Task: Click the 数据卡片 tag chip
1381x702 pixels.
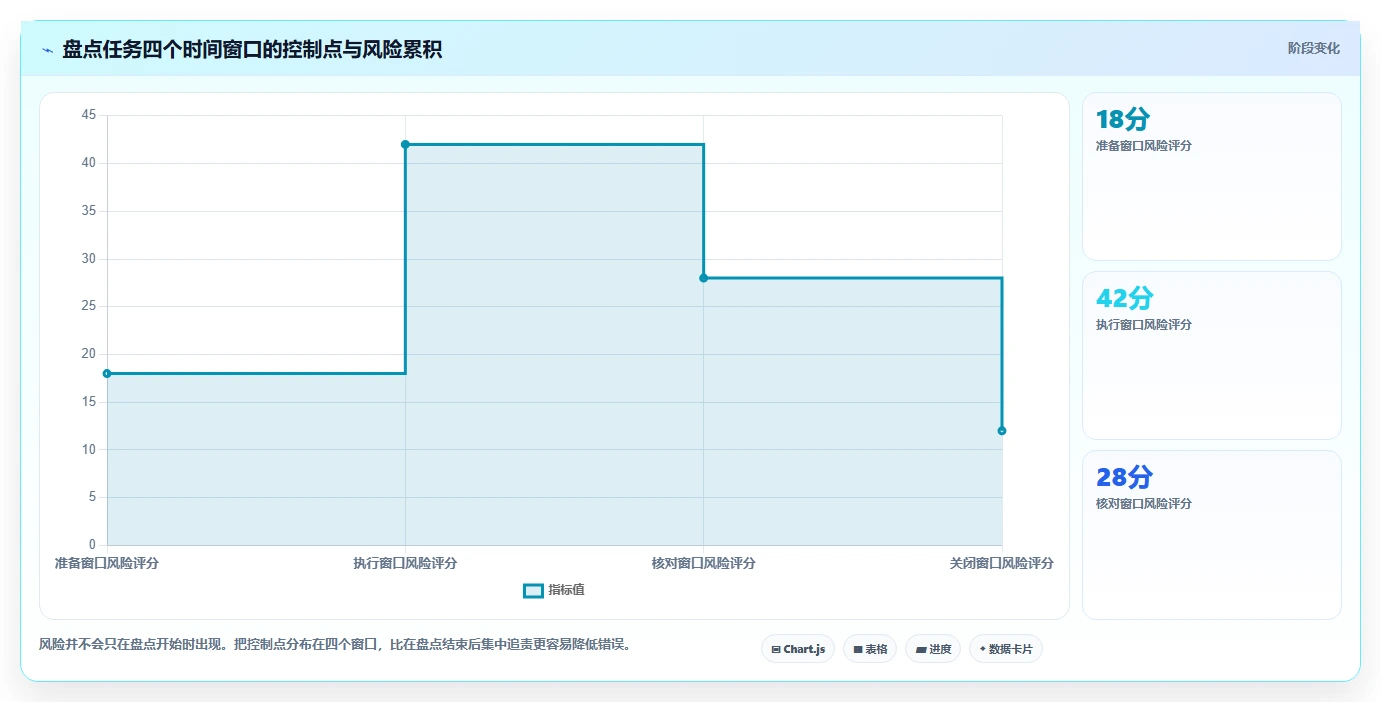Action: [x=1006, y=649]
